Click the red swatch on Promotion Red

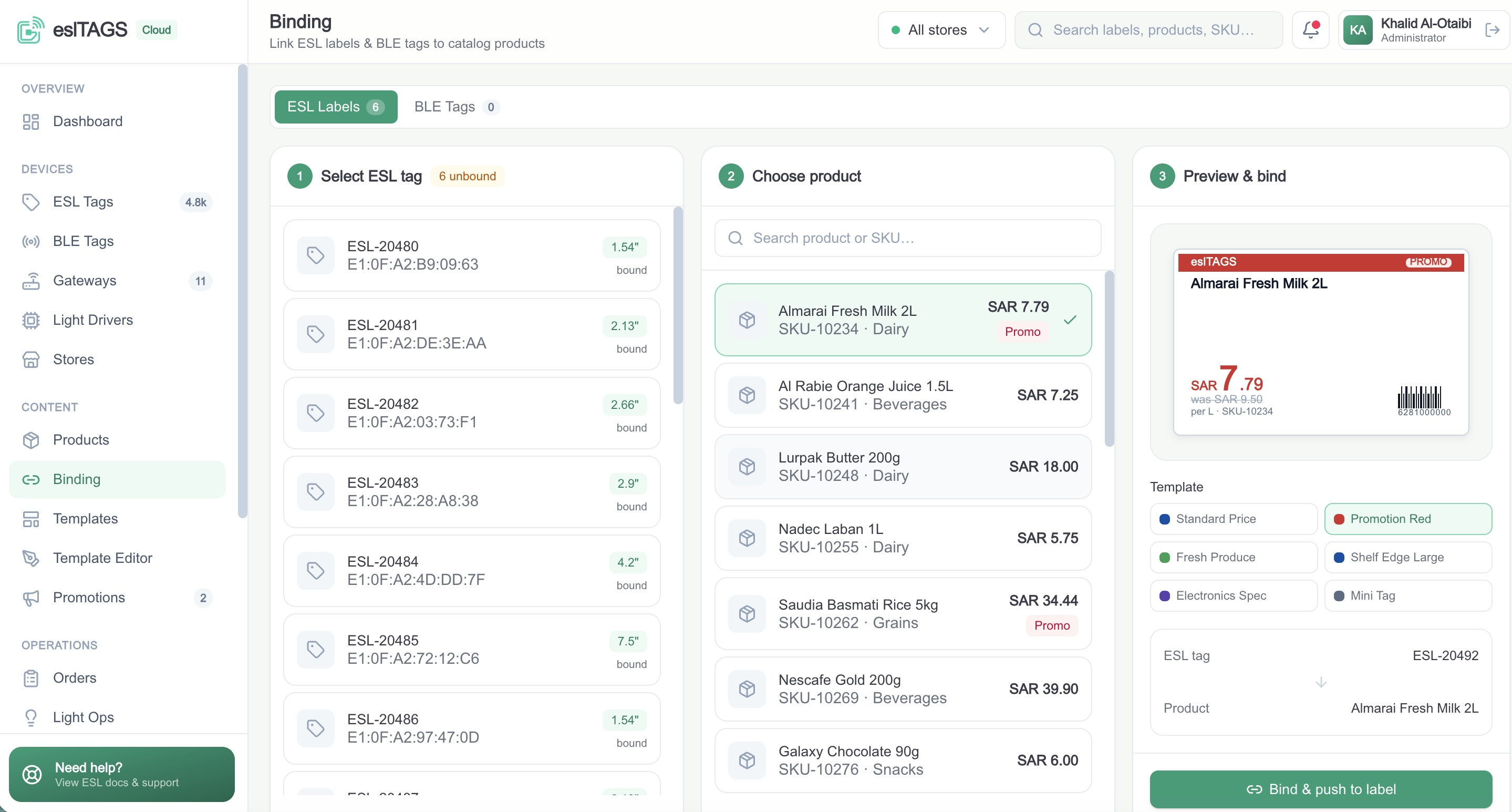click(1339, 519)
